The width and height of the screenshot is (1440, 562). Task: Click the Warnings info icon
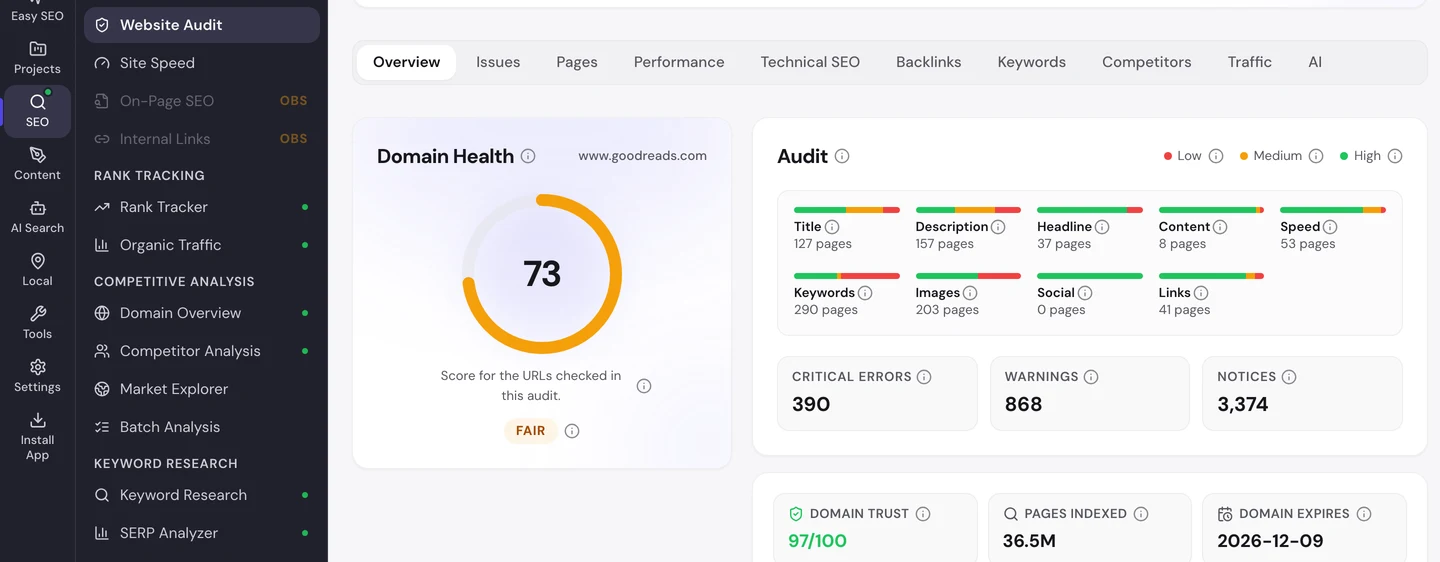point(1091,377)
